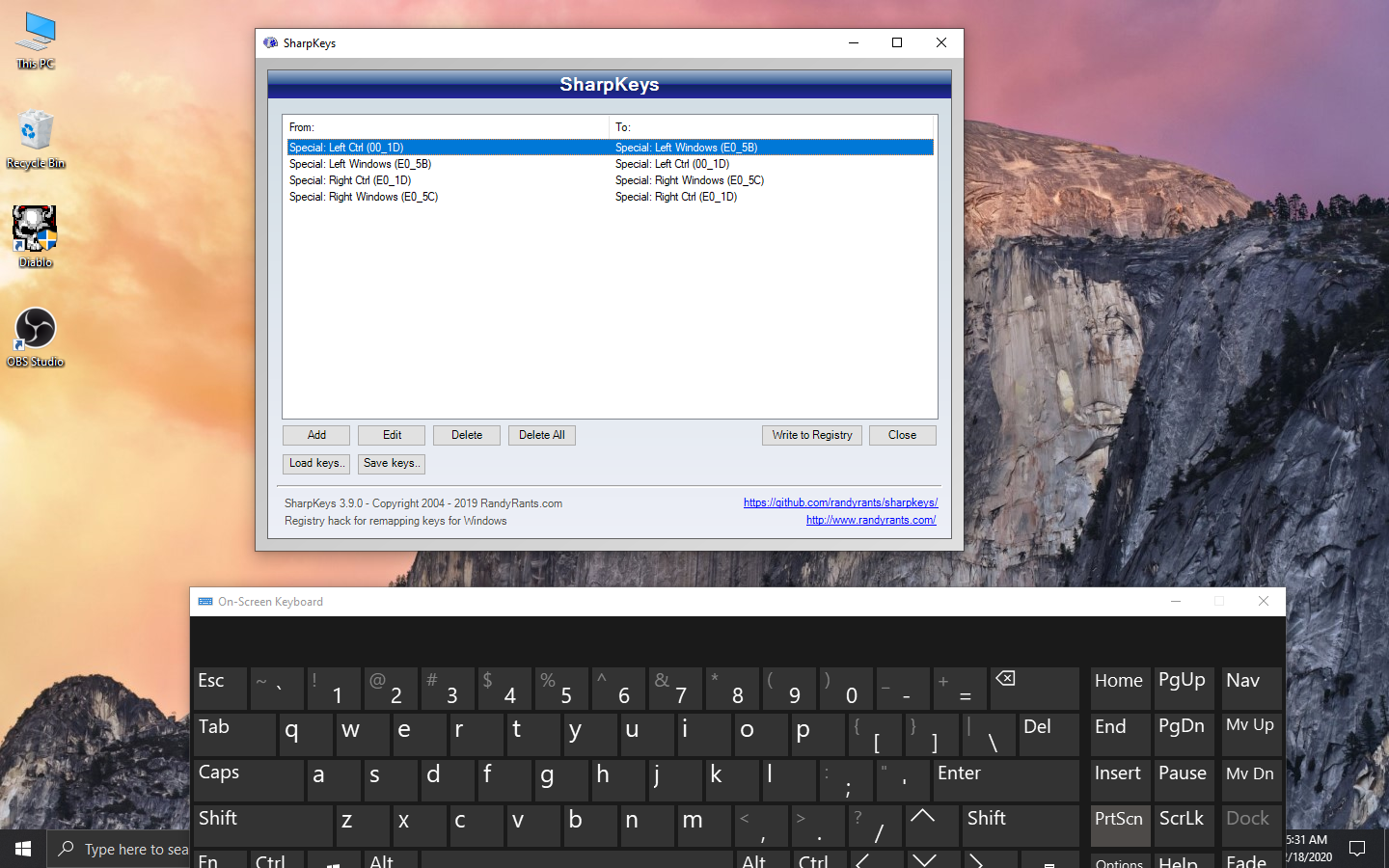The height and width of the screenshot is (868, 1389).
Task: Click the backspace key on On-Screen Keyboard
Action: pyautogui.click(x=1035, y=689)
